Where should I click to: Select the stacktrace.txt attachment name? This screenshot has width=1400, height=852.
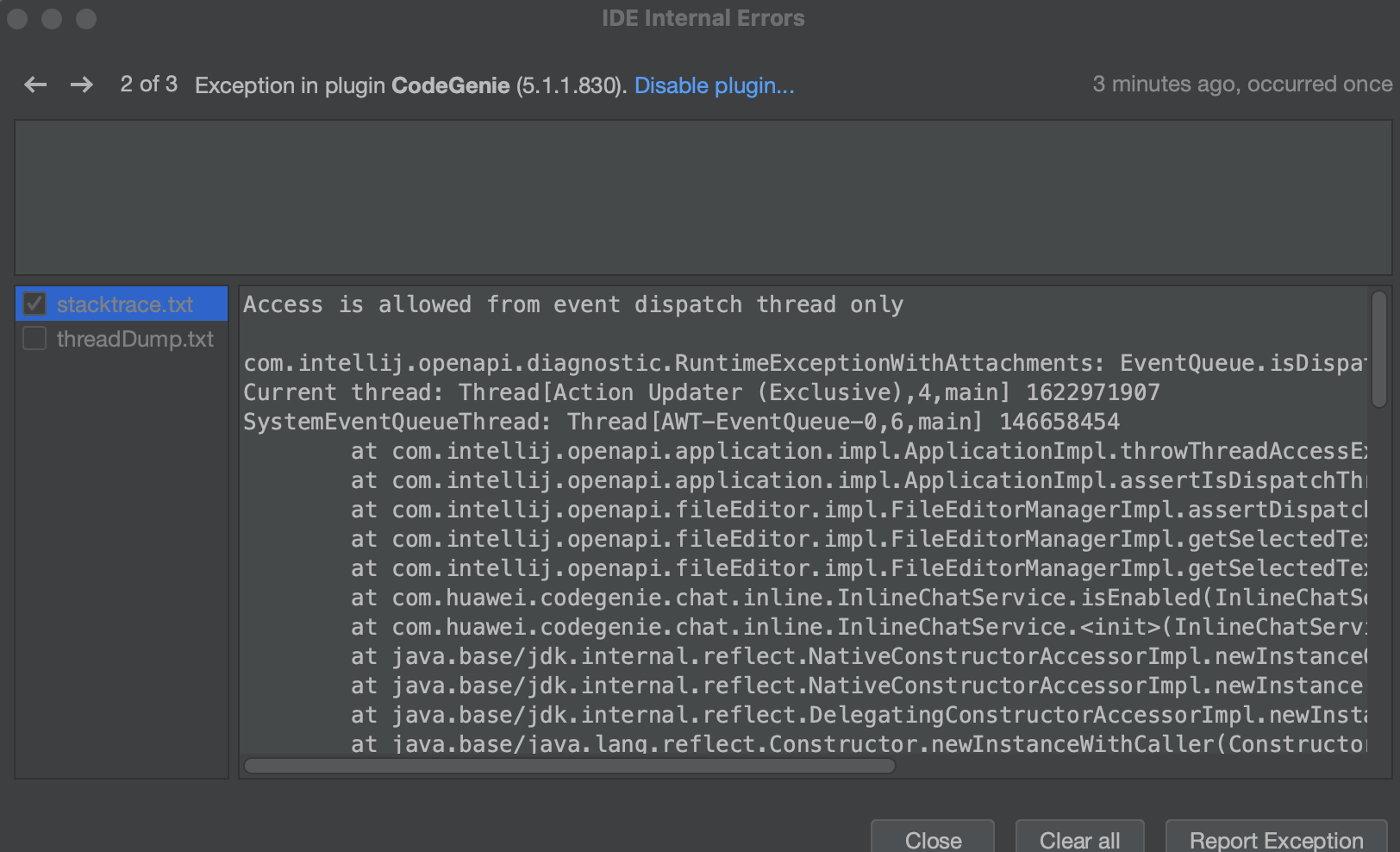[125, 304]
